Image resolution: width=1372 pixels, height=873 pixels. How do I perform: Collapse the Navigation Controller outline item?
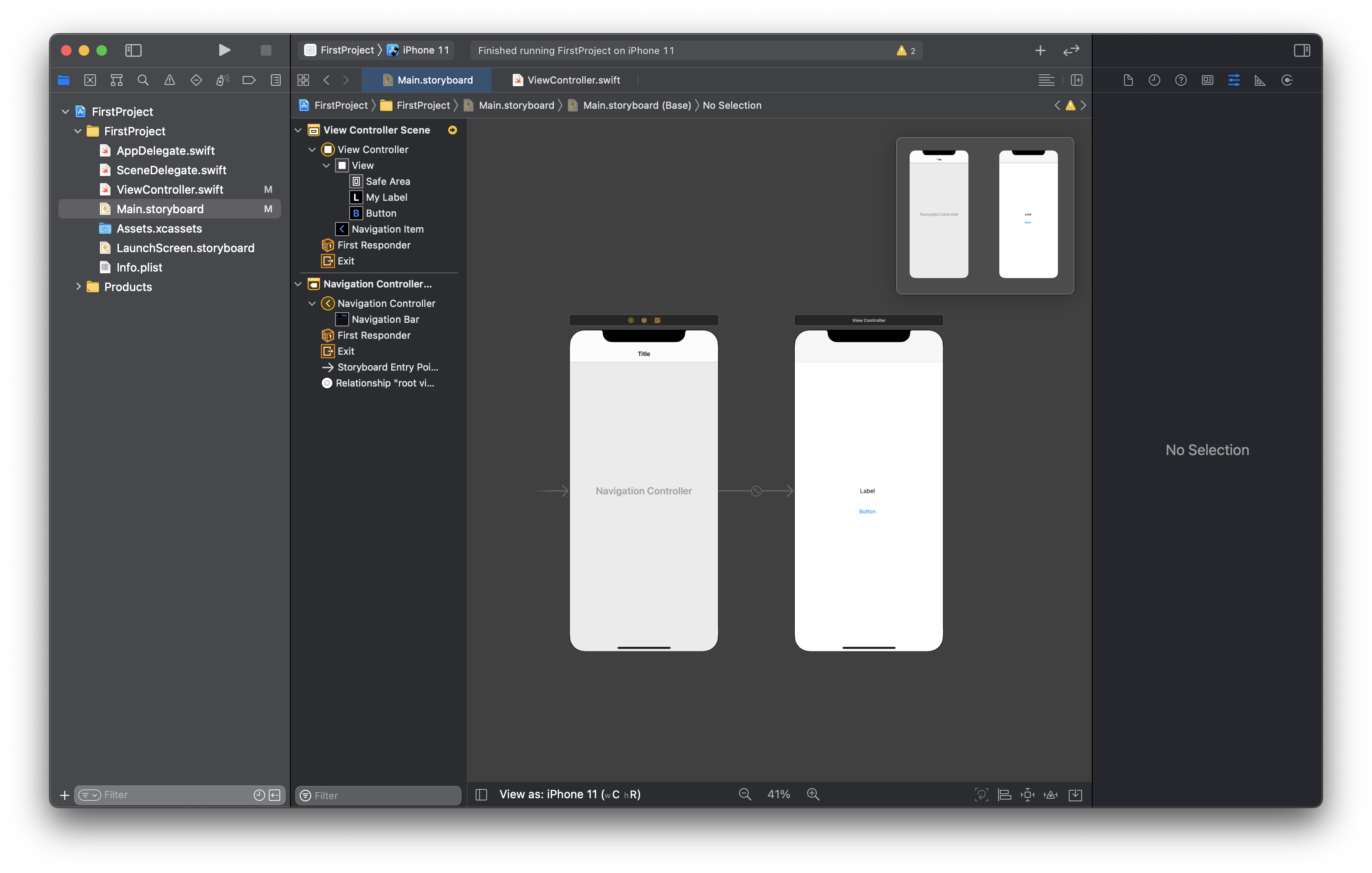pyautogui.click(x=312, y=303)
